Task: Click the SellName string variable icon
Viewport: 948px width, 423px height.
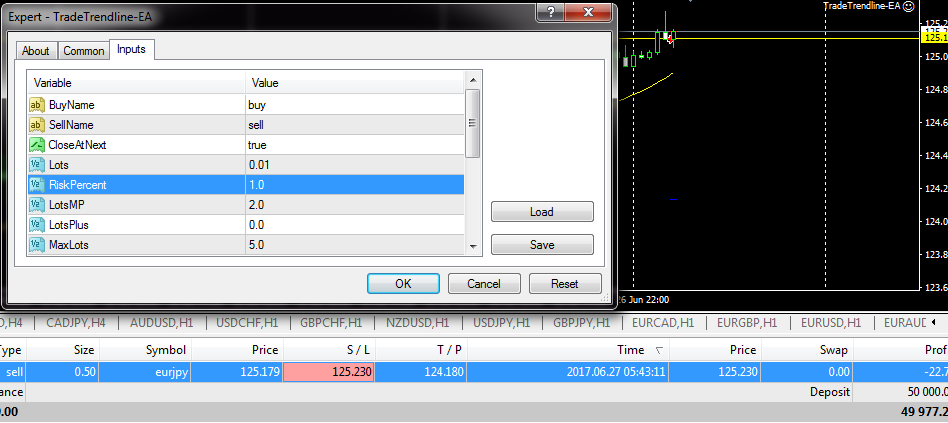Action: [x=37, y=124]
